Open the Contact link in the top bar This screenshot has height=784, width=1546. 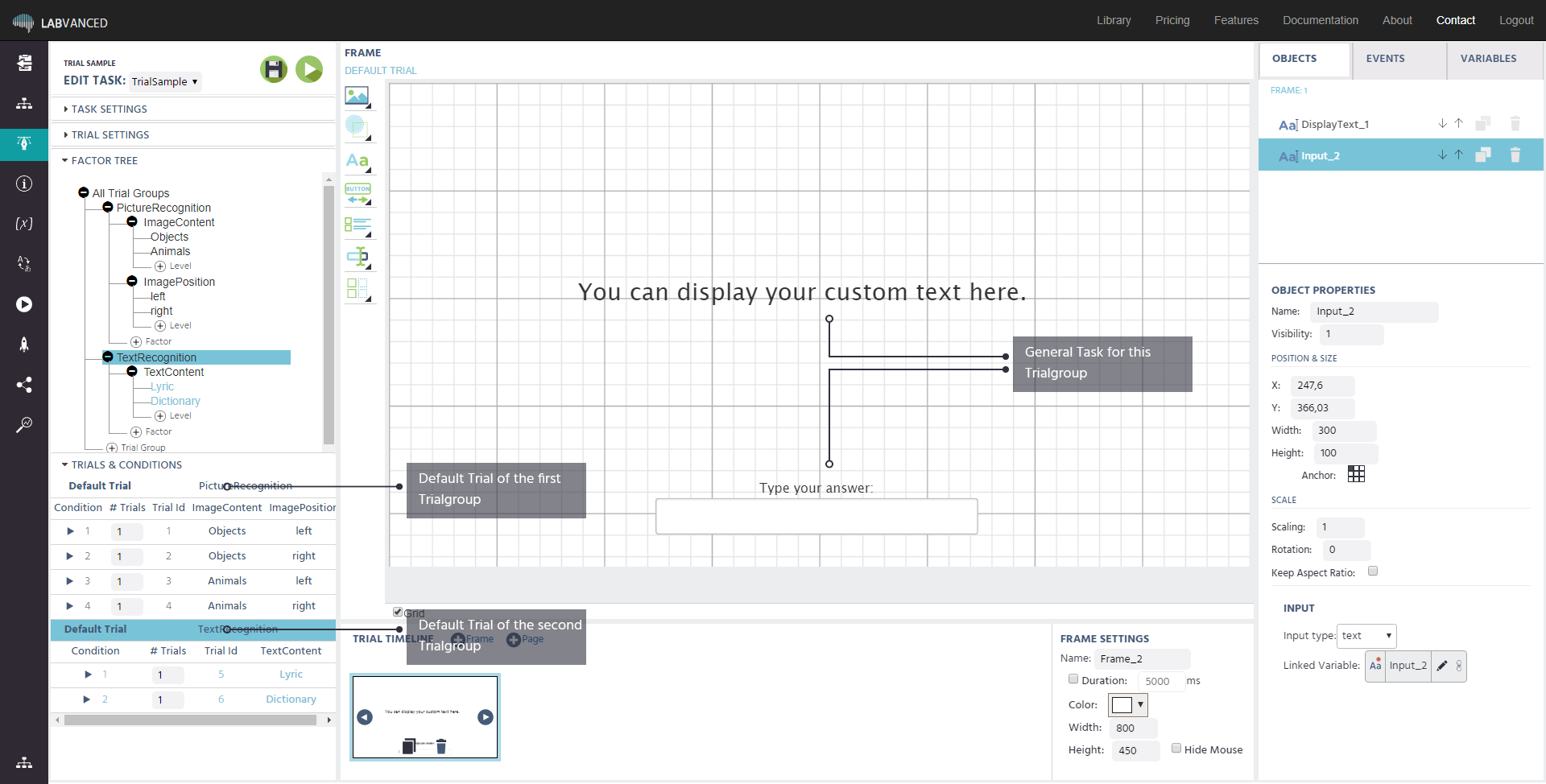tap(1455, 20)
